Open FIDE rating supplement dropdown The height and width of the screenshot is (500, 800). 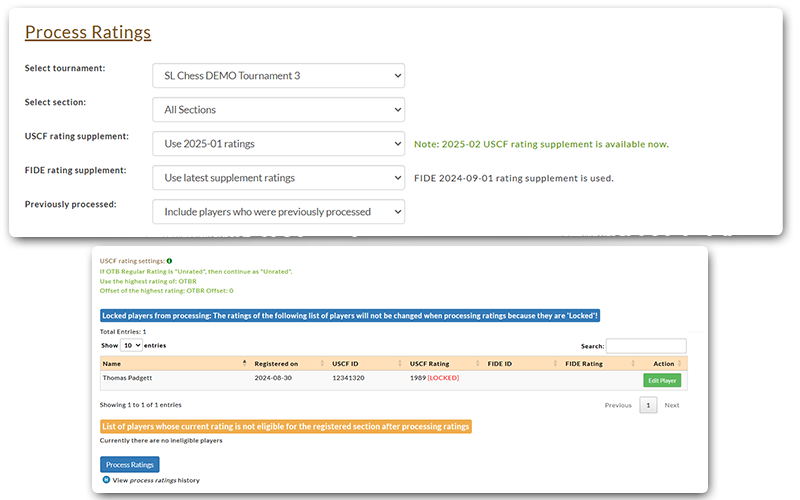(278, 178)
